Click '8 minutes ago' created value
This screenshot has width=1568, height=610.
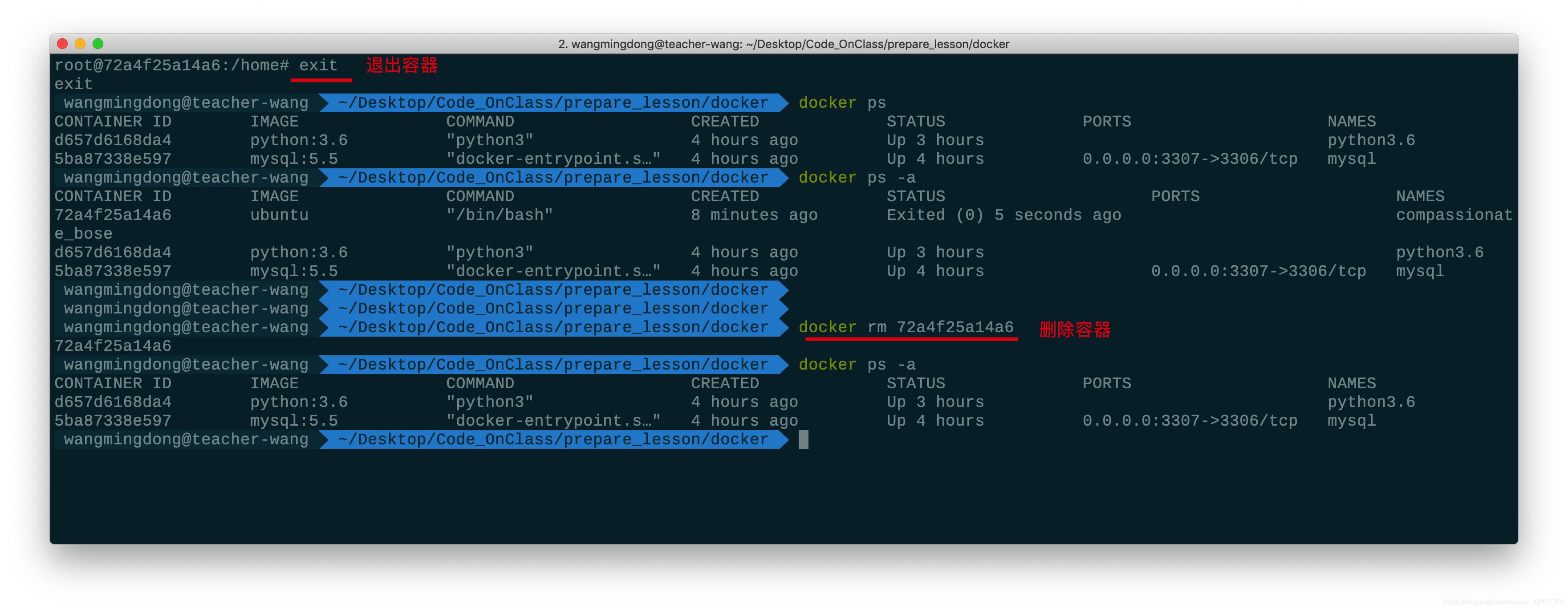click(754, 215)
